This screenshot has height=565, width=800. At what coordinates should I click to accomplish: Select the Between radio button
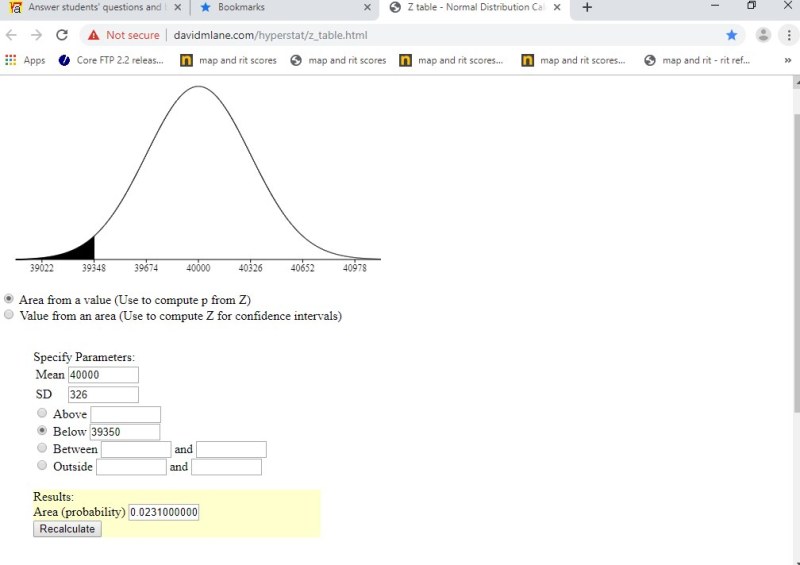[x=42, y=448]
